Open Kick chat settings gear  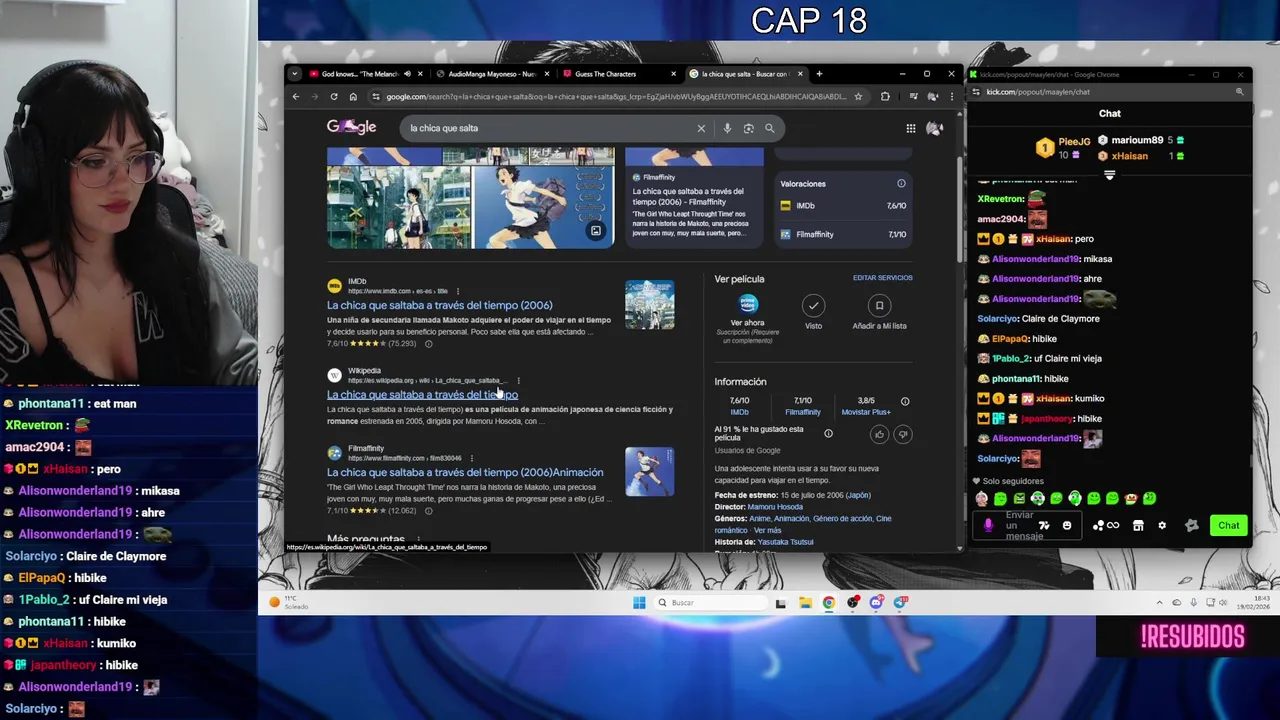point(1162,526)
